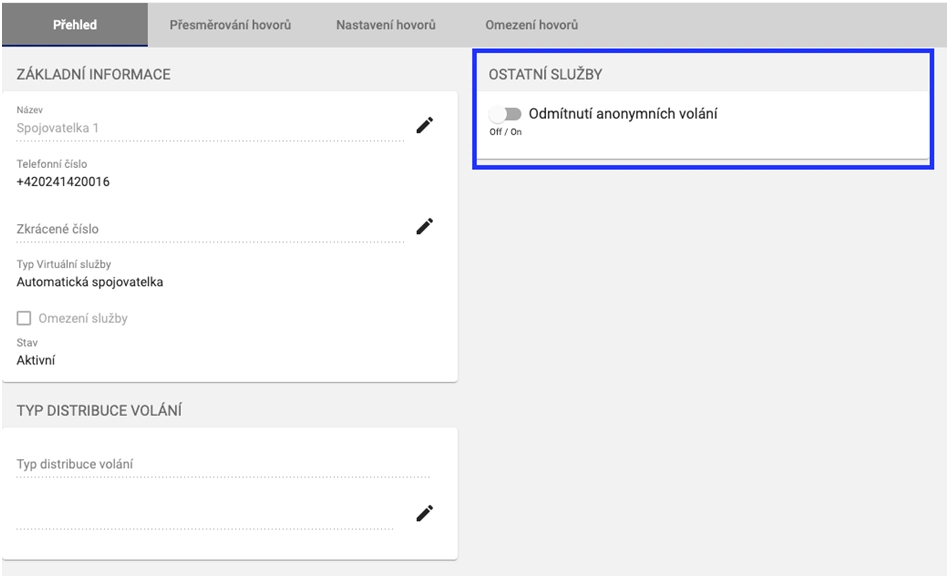949x578 pixels.
Task: Enable Odmítnutí anonymních volání switch
Action: [506, 115]
